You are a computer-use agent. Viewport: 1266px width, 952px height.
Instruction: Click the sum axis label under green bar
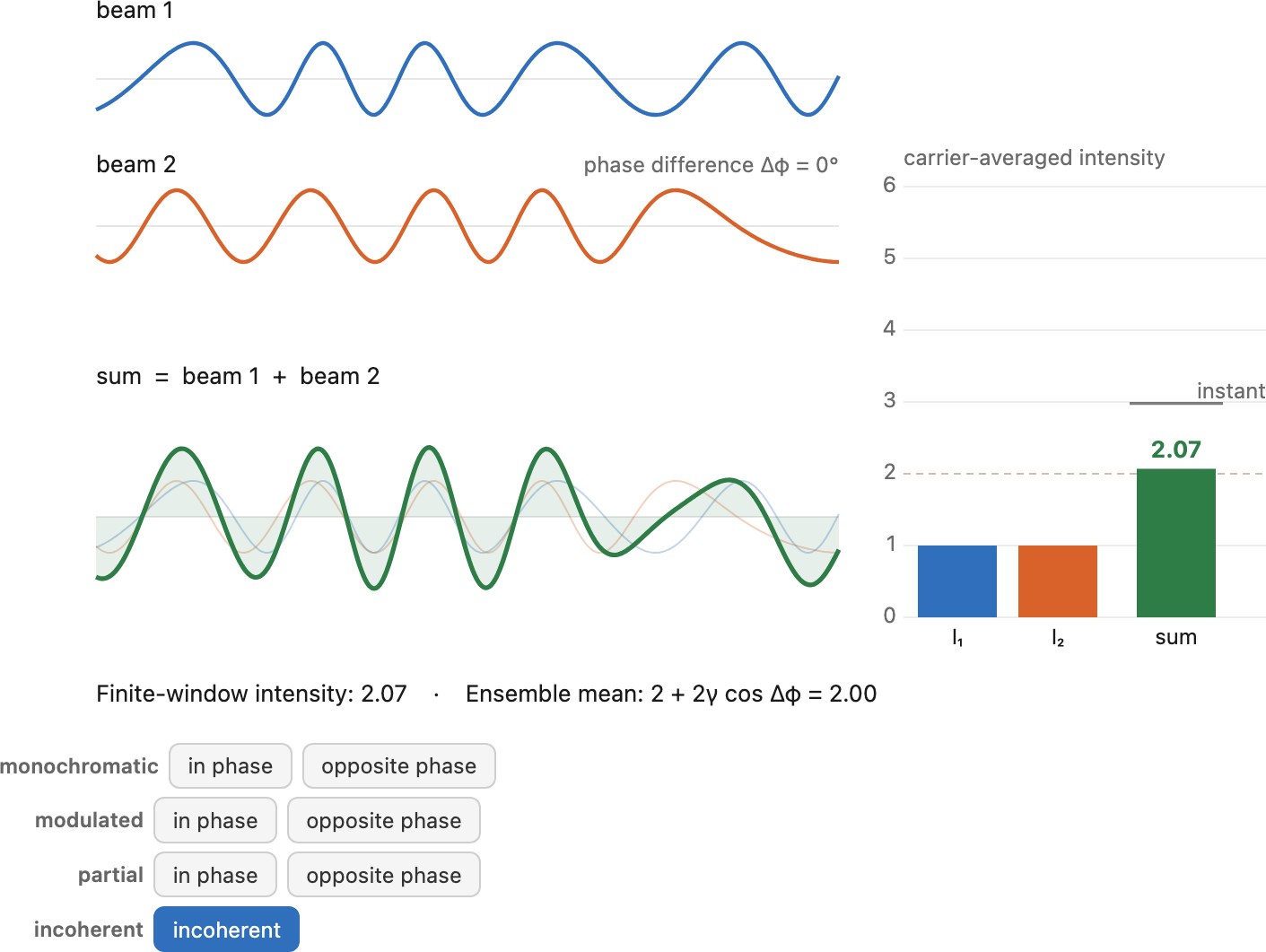[x=1176, y=637]
